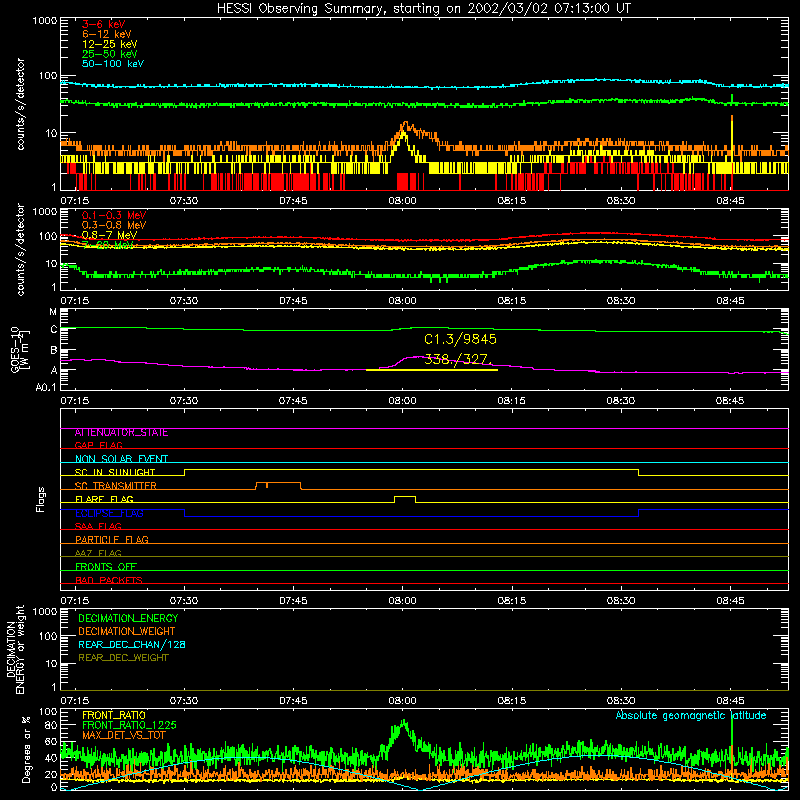Screen dimensions: 800x800
Task: Click the 08:15 tick label under MeV panel
Action: pos(512,301)
